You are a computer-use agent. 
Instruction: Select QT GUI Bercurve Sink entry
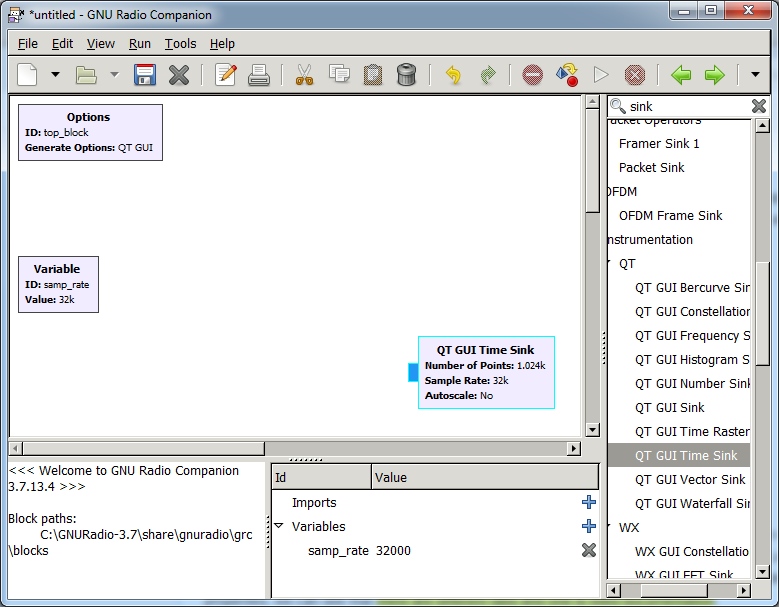(692, 288)
